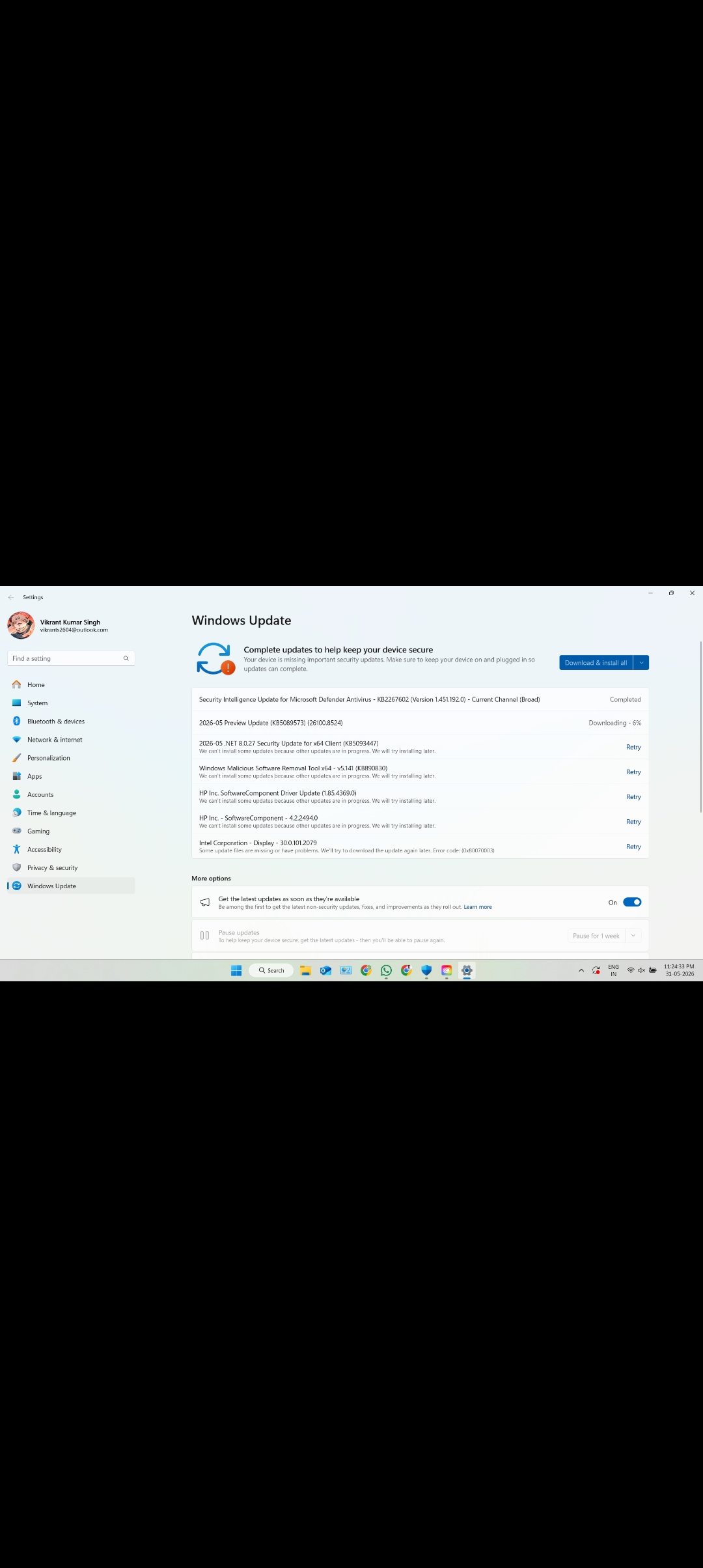Retry the Malicious Software Removal Tool update

click(633, 772)
